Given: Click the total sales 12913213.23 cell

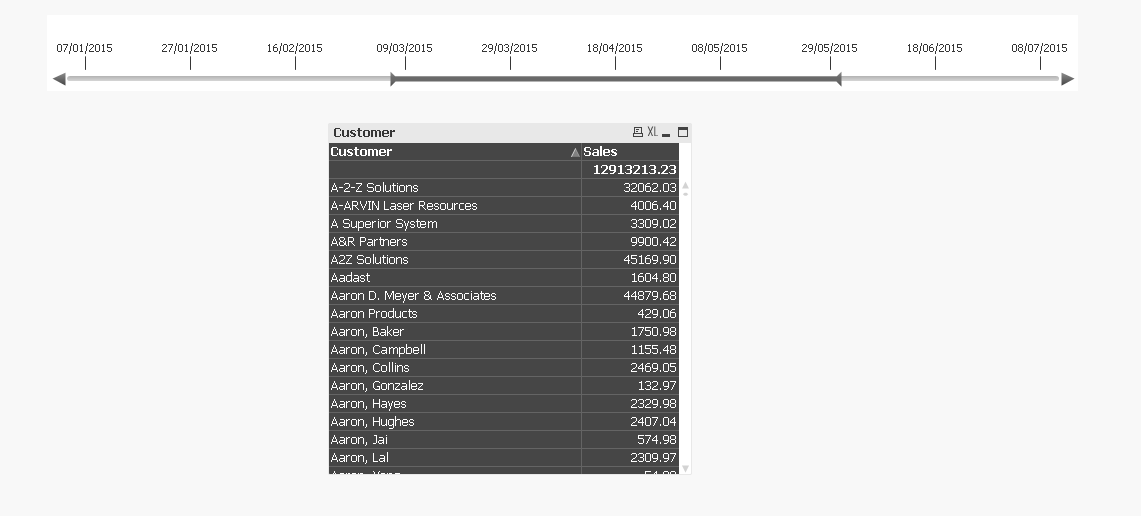Looking at the screenshot, I should [630, 170].
